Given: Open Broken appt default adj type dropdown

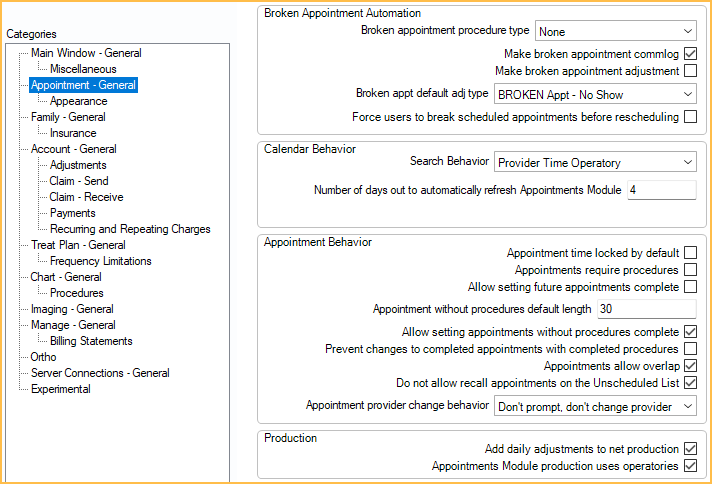Looking at the screenshot, I should [595, 94].
